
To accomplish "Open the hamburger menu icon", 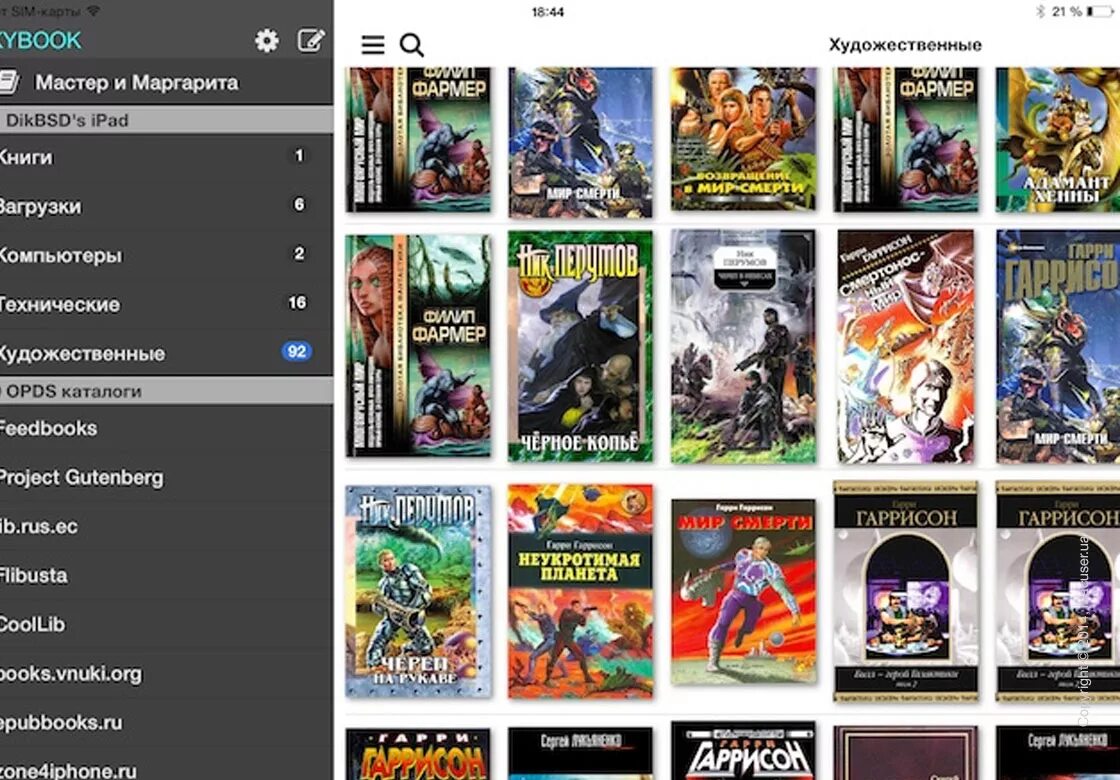I will pos(373,45).
